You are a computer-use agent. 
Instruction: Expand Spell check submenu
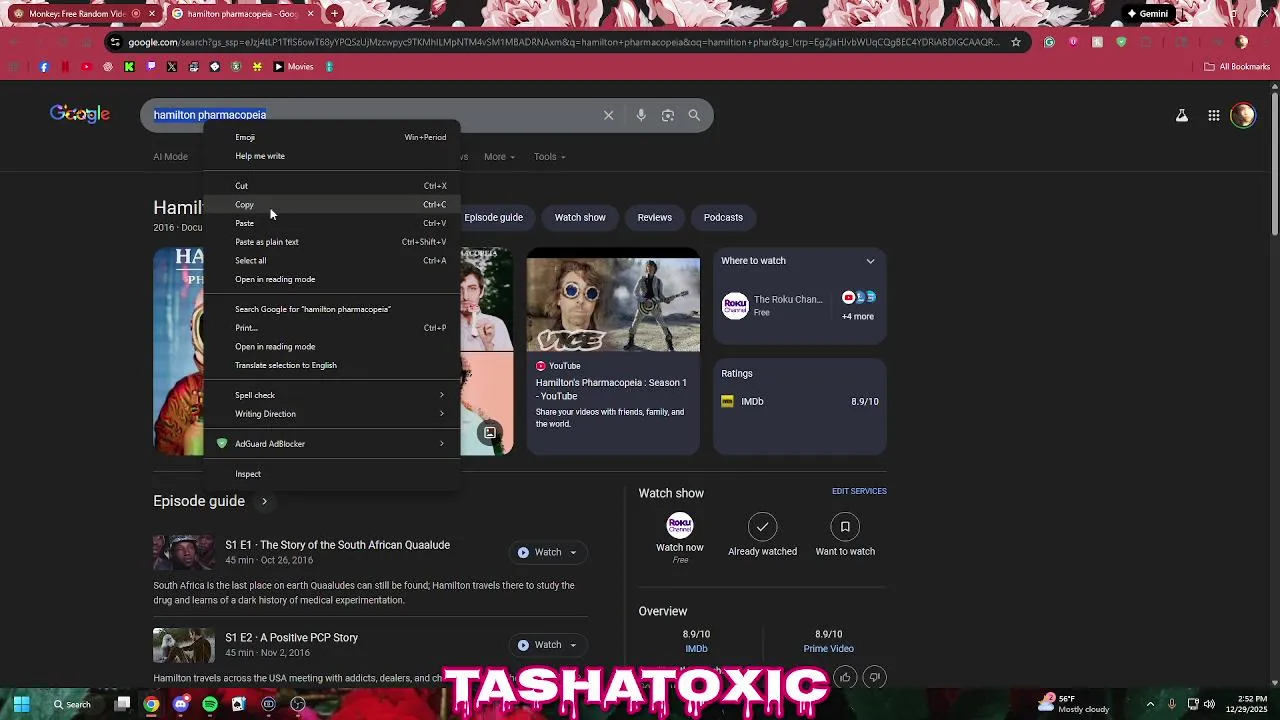pos(332,395)
